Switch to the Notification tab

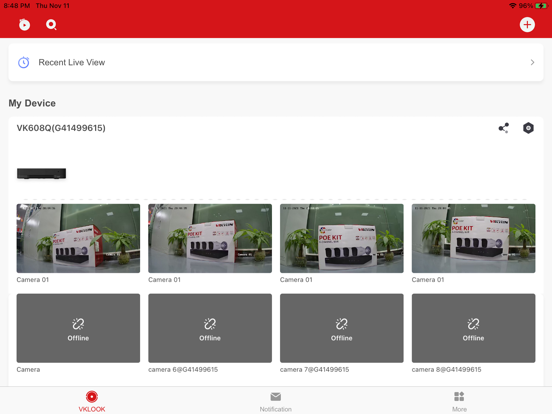276,401
